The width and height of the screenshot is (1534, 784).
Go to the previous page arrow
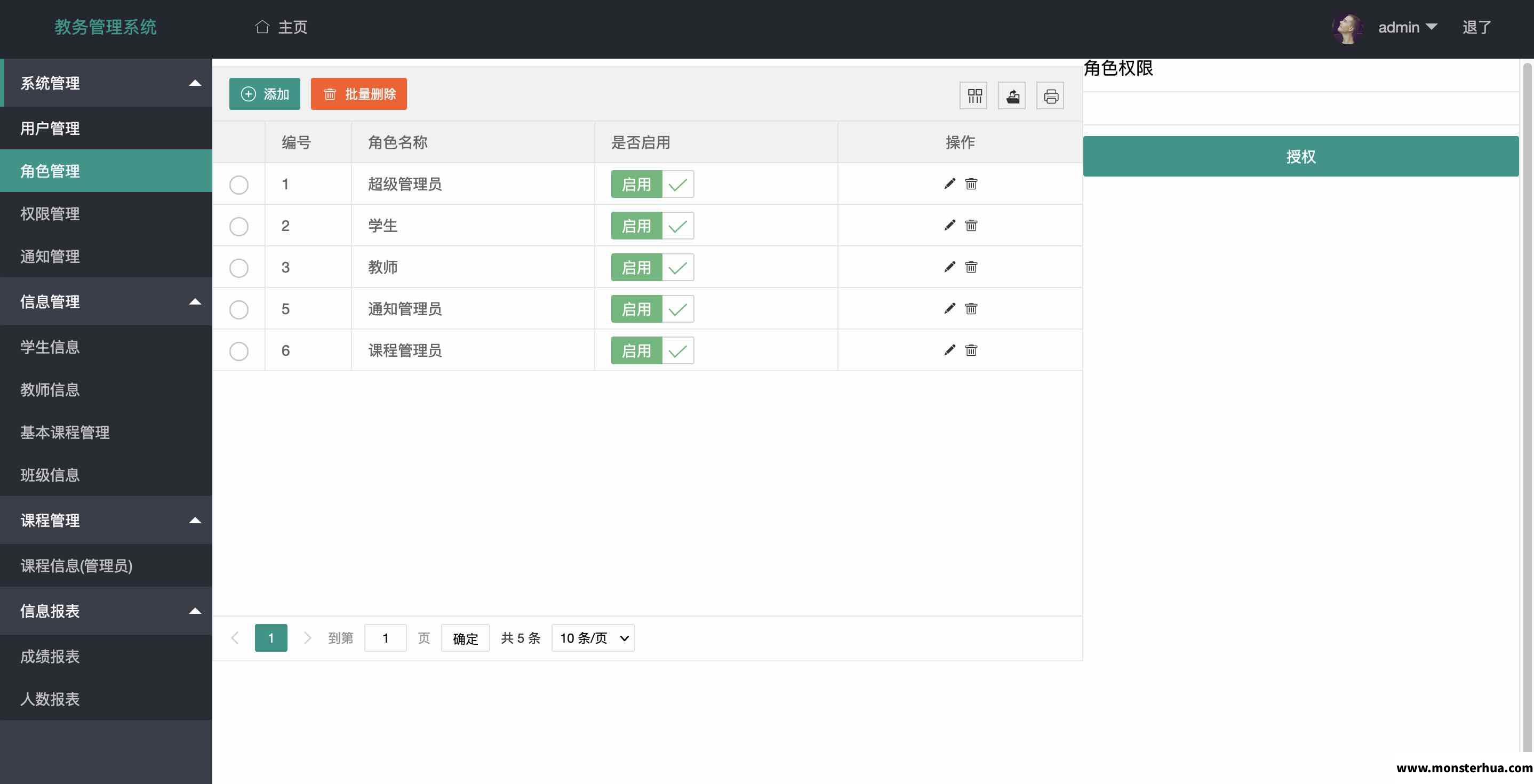tap(235, 638)
